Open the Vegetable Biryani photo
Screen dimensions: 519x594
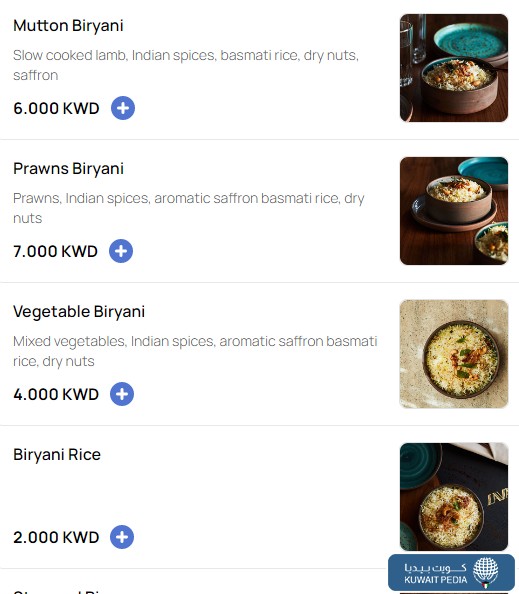click(454, 354)
